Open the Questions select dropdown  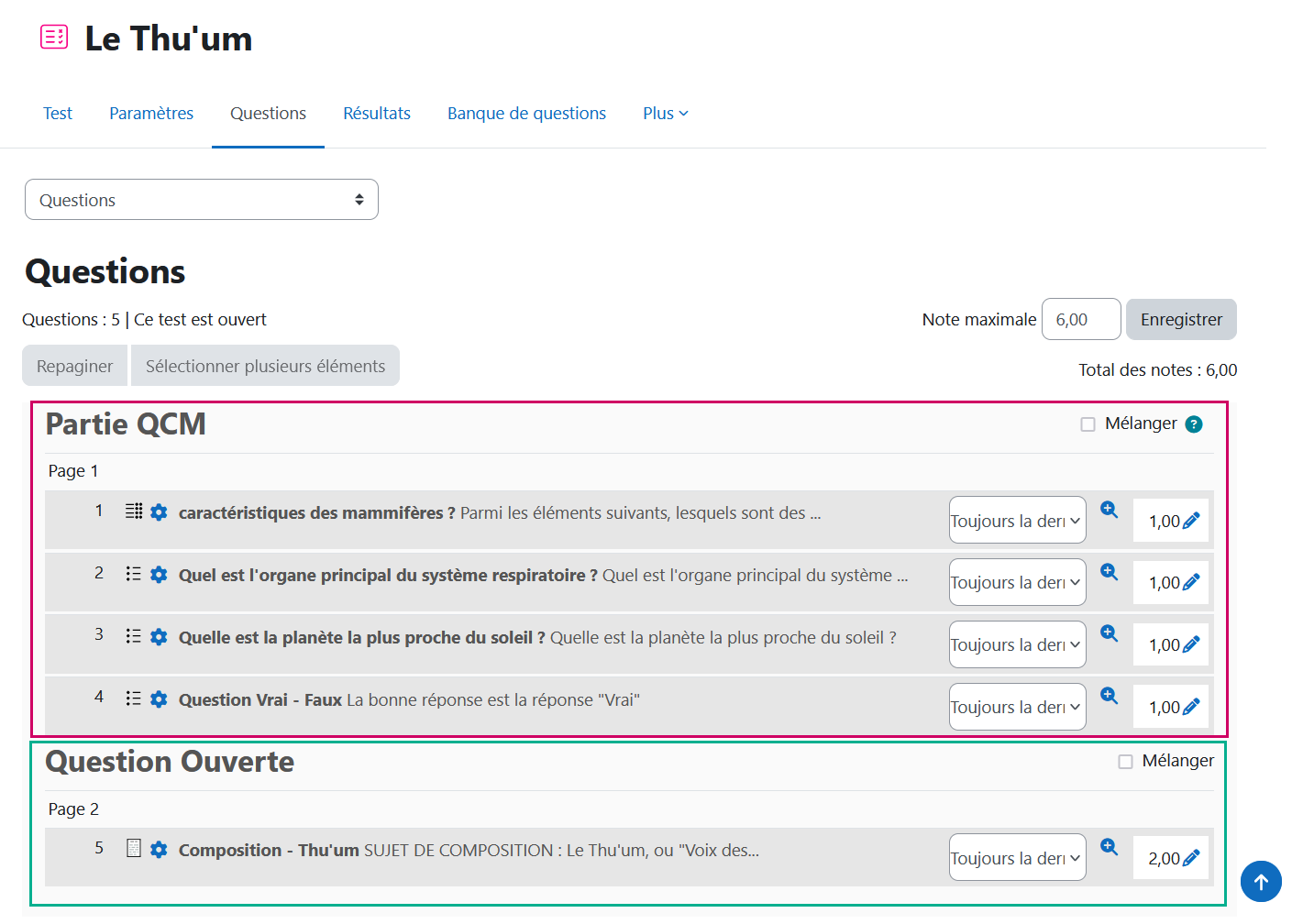point(202,200)
